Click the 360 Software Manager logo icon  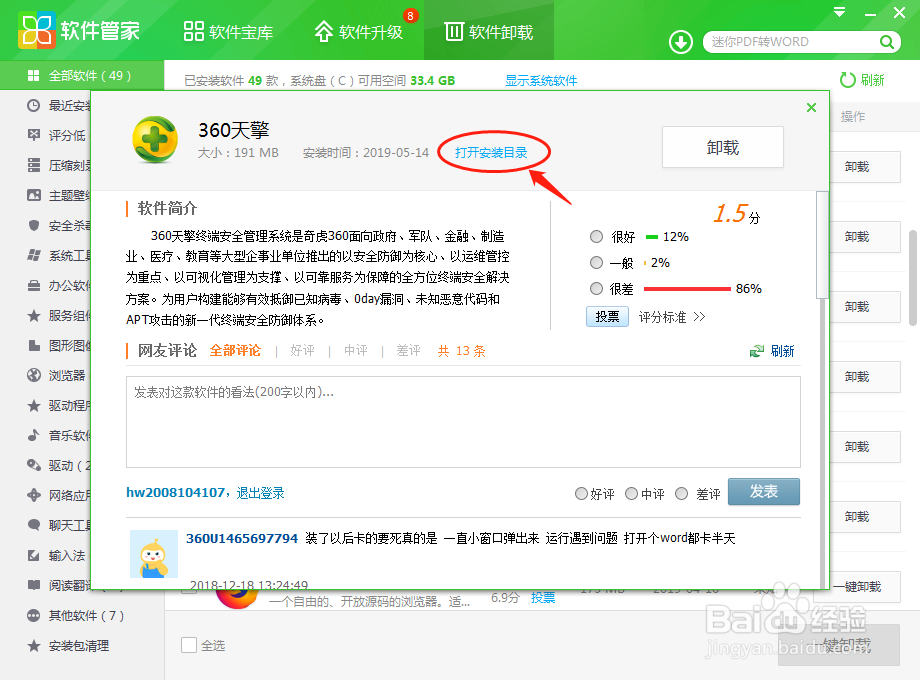[x=36, y=30]
